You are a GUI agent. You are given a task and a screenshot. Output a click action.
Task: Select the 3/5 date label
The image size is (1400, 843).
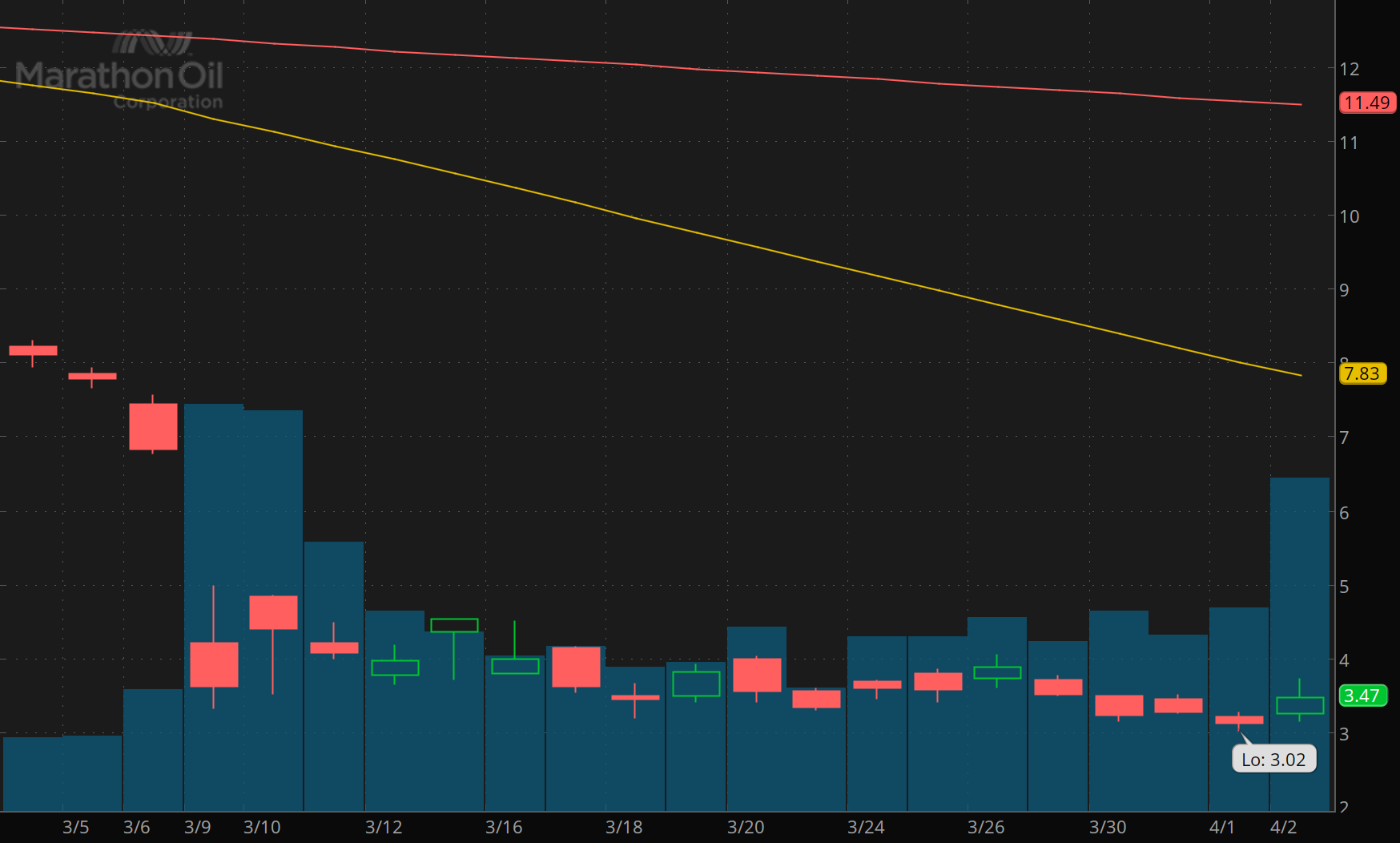click(76, 827)
